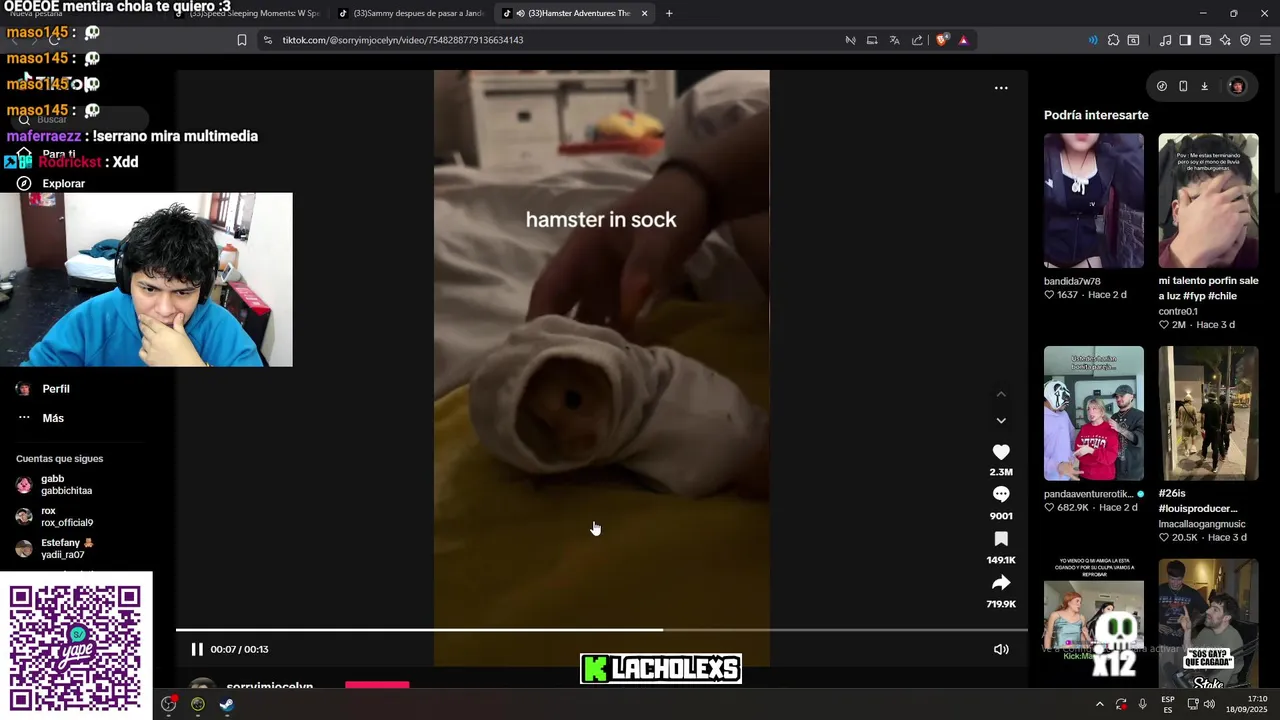The width and height of the screenshot is (1280, 720).
Task: Open Steam from the taskbar
Action: (227, 704)
